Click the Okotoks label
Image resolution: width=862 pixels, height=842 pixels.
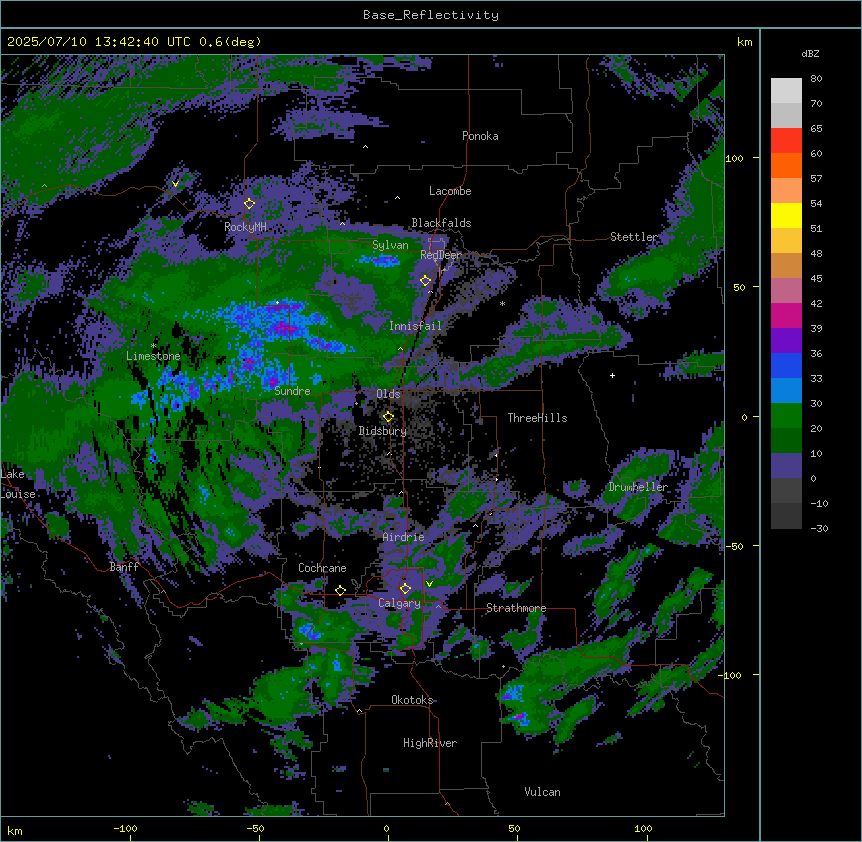click(412, 700)
